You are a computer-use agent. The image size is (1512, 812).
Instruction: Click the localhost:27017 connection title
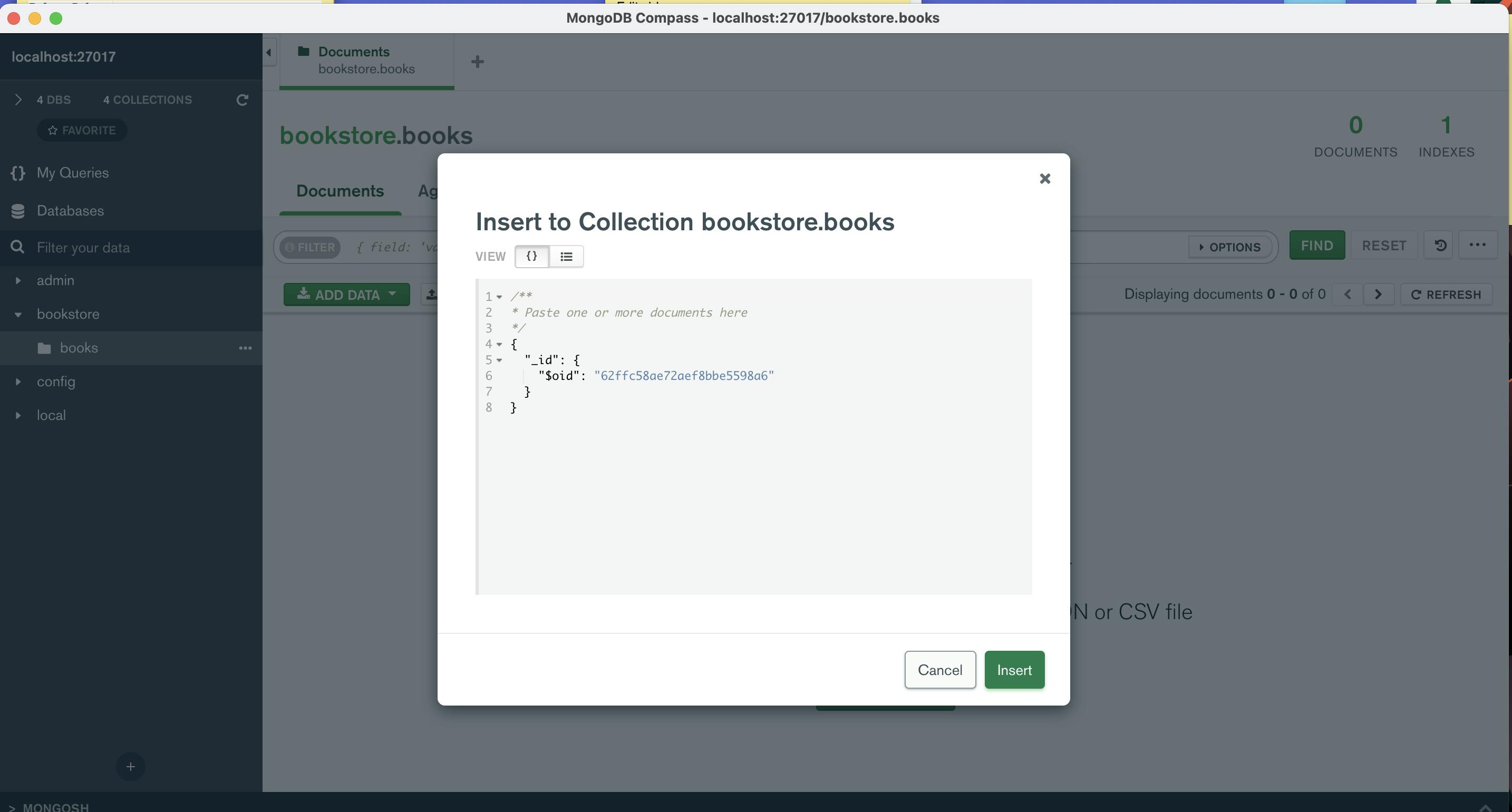(63, 57)
